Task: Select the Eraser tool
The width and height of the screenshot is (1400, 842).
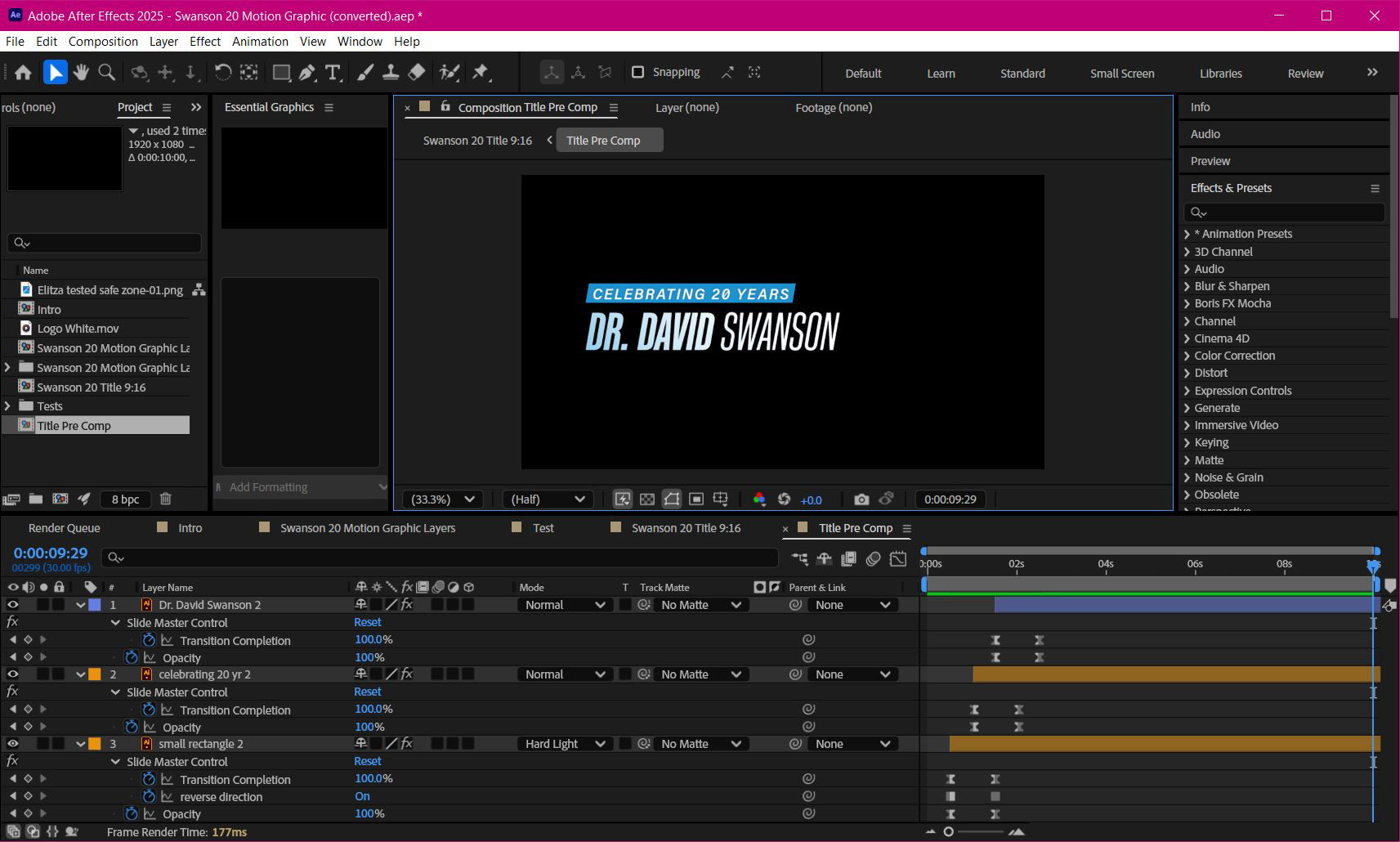Action: [416, 73]
